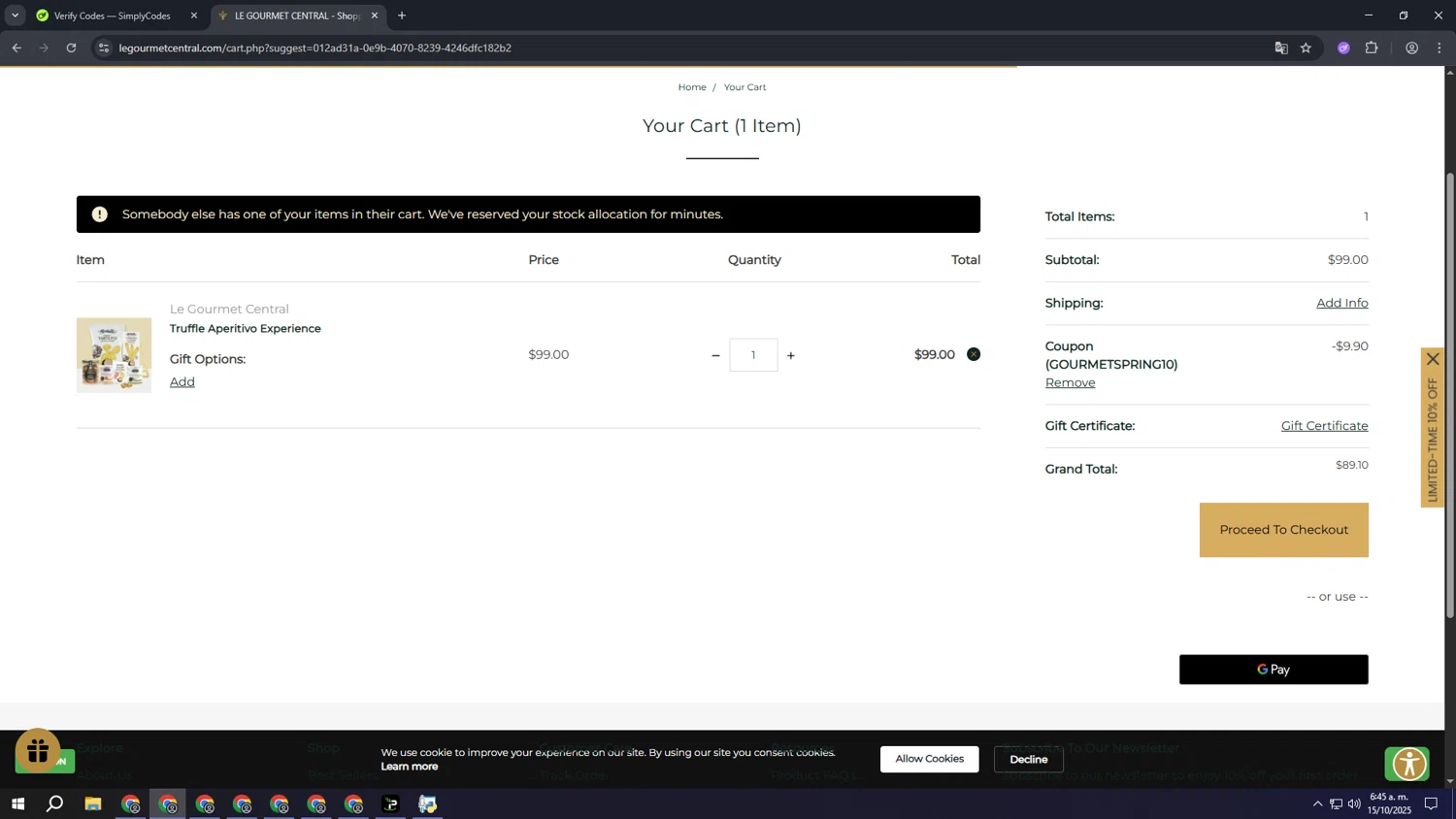This screenshot has width=1456, height=819.
Task: Open the Chrome profile icon
Action: pyautogui.click(x=1412, y=48)
